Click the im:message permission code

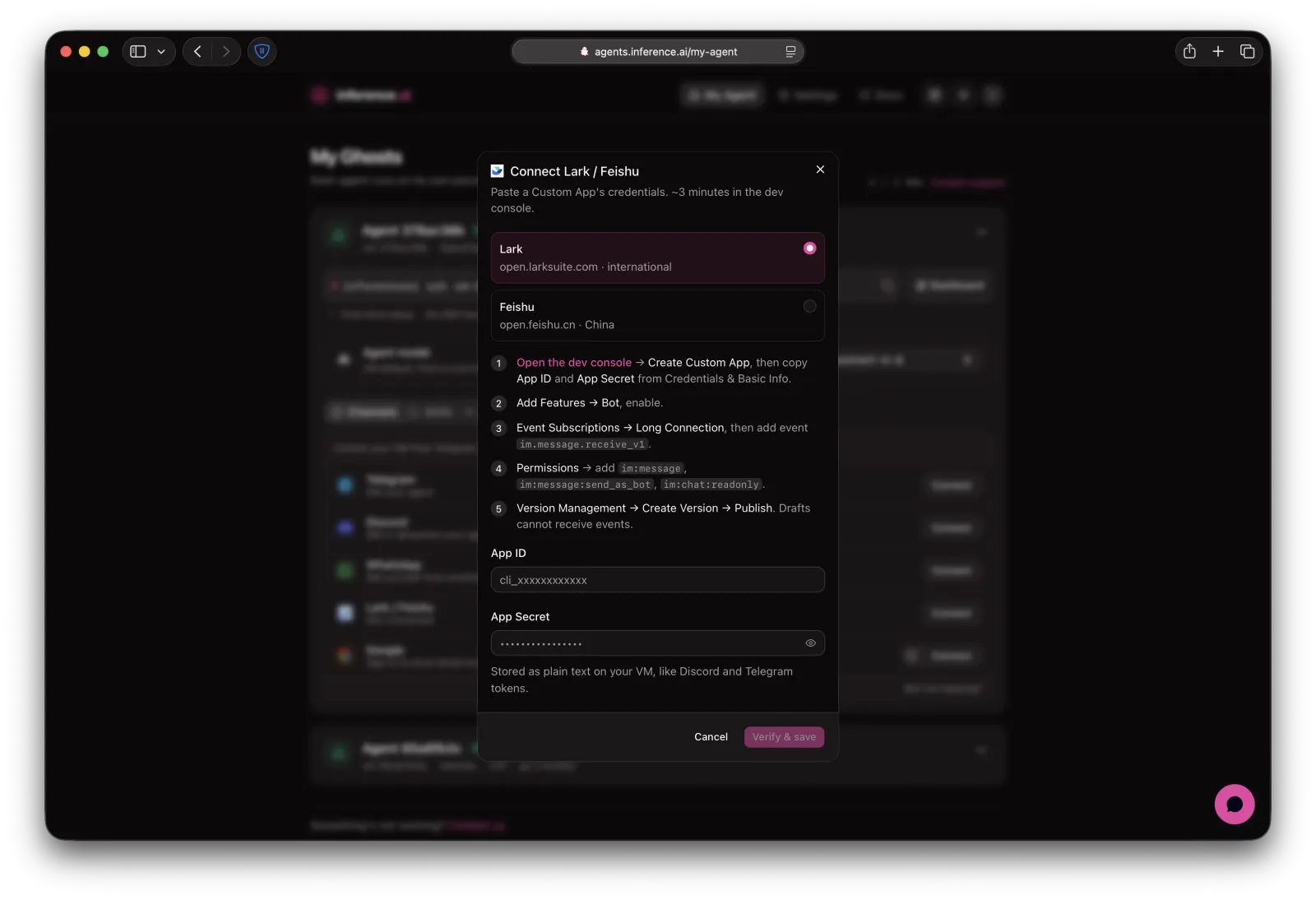coord(651,469)
